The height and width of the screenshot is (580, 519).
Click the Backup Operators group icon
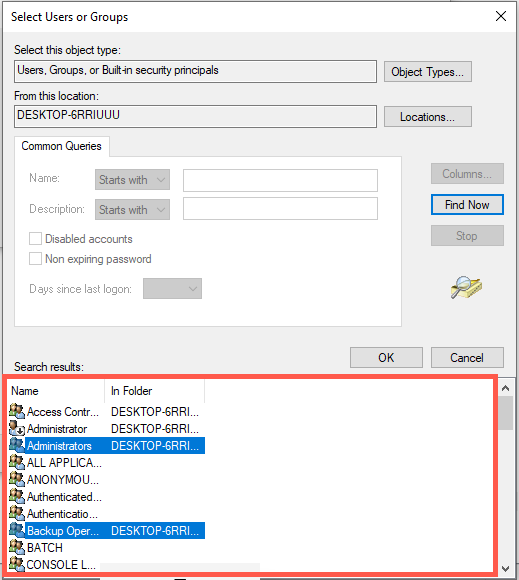17,530
